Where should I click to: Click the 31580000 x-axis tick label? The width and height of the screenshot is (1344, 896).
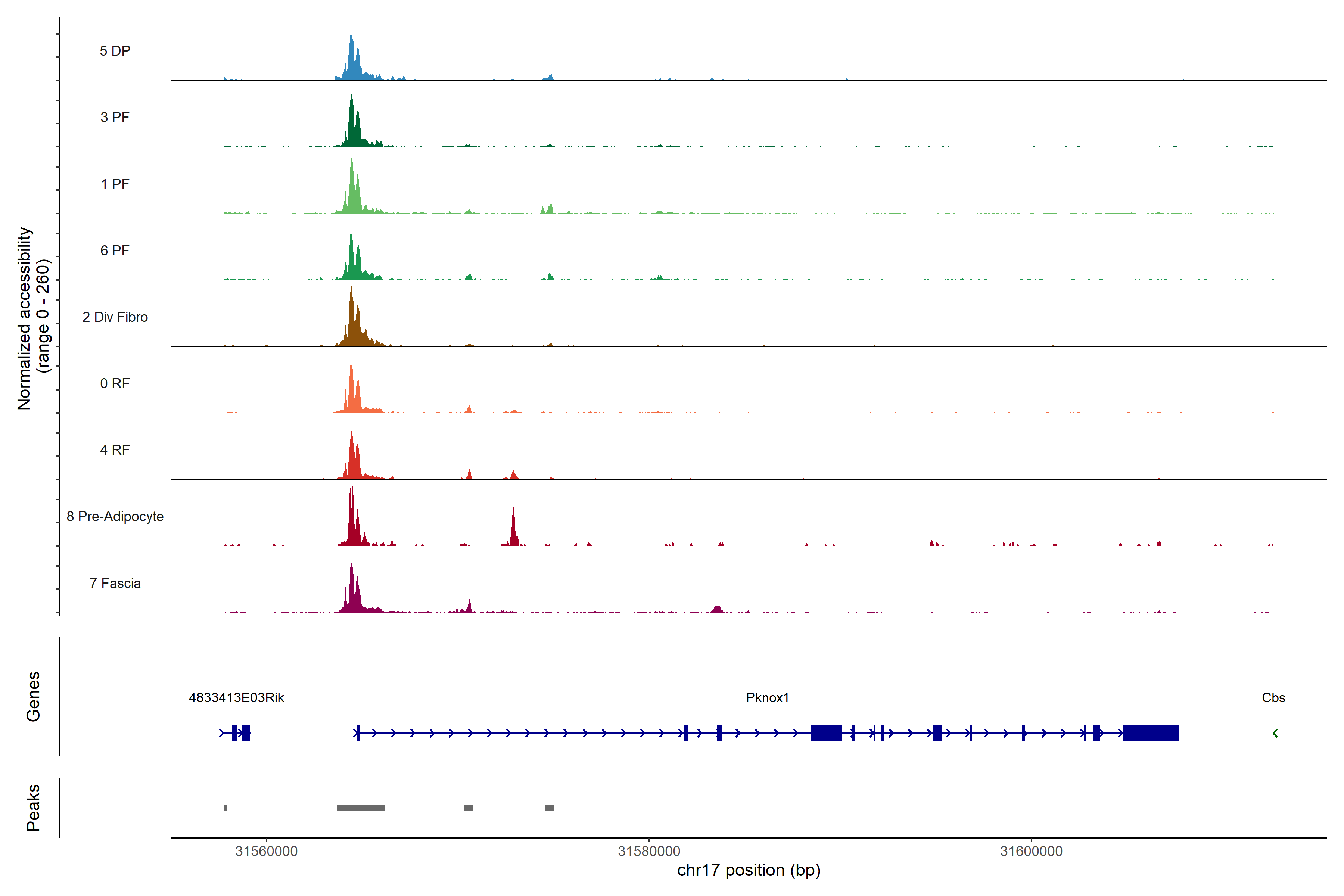[648, 851]
